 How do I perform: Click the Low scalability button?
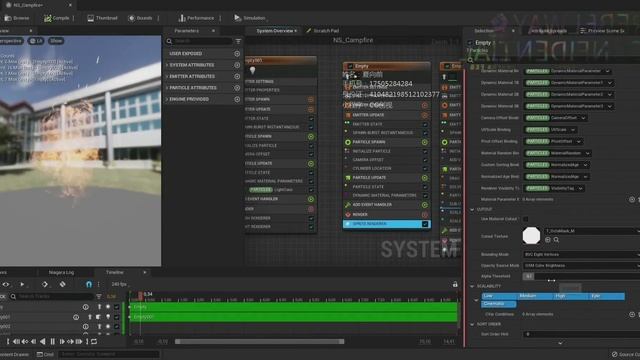[499, 296]
